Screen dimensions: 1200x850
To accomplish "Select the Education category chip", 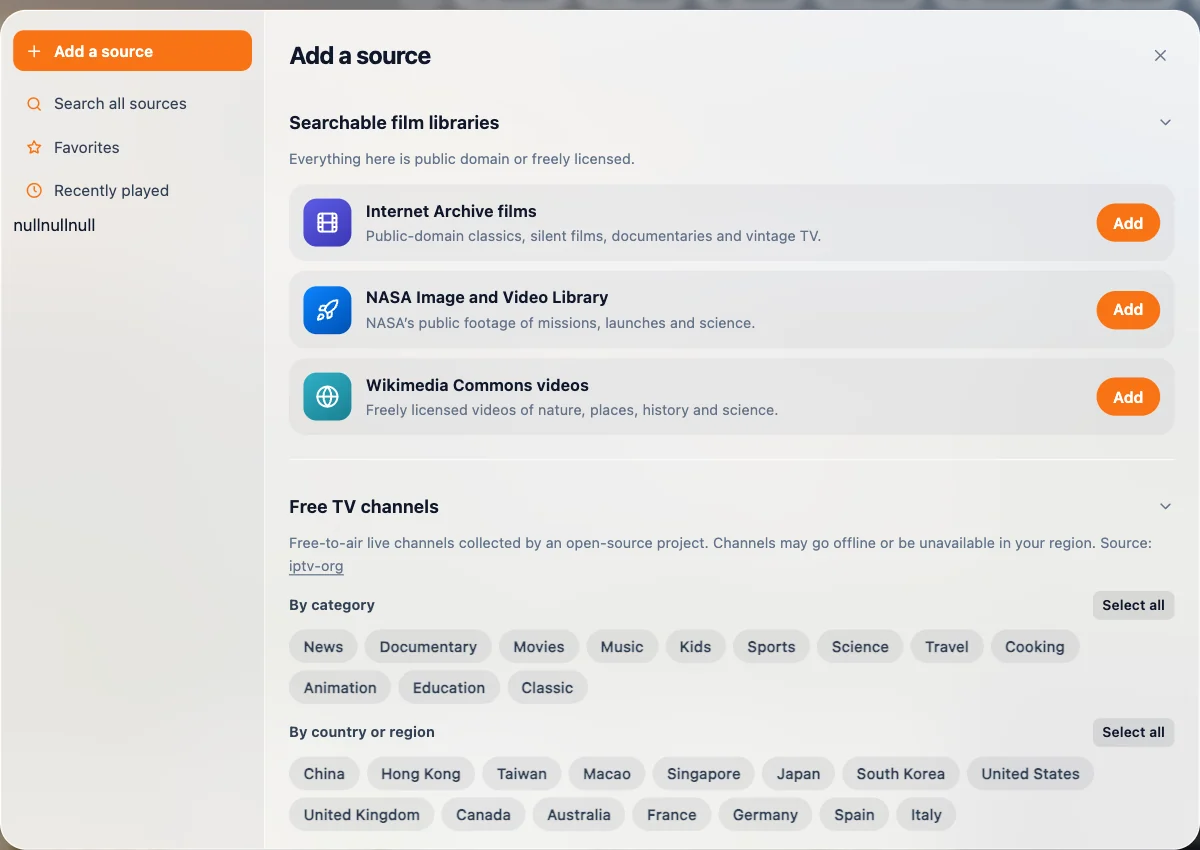I will click(449, 688).
